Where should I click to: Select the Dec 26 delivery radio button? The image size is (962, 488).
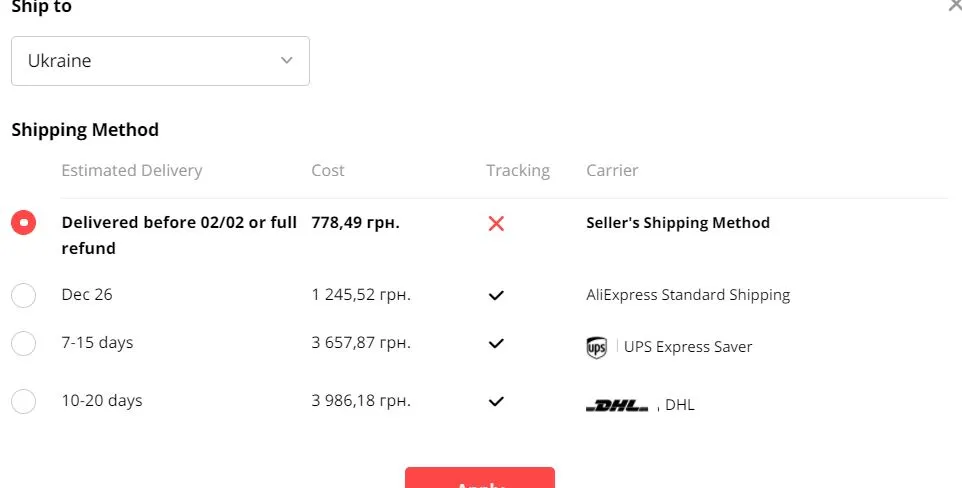point(23,295)
